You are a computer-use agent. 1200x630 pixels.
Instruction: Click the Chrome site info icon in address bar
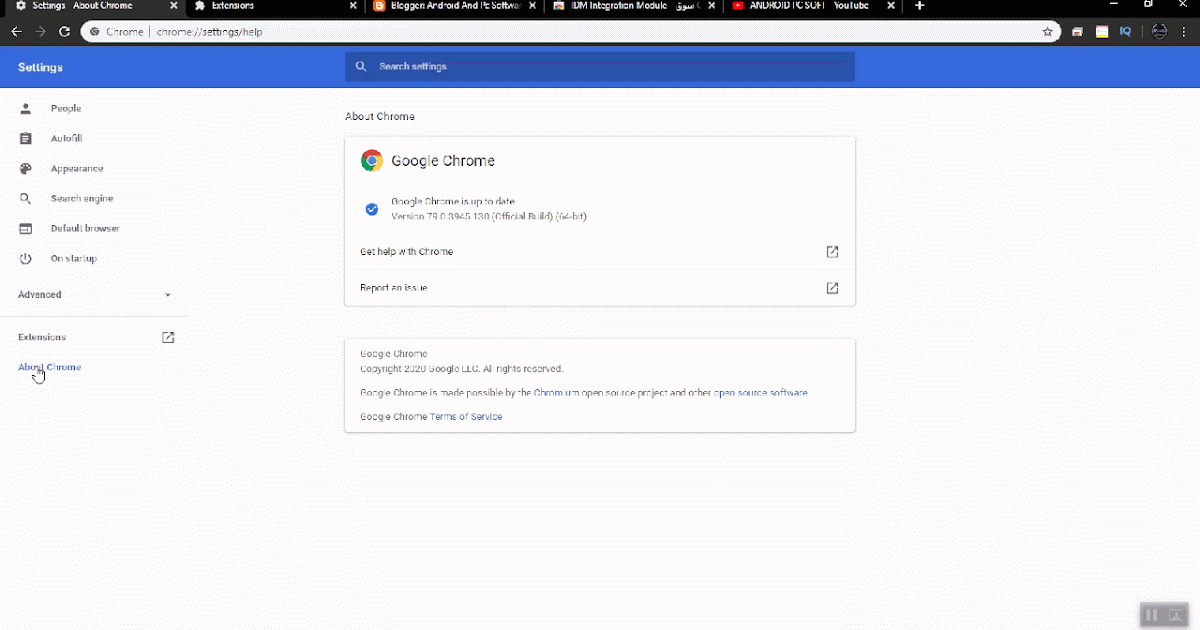[95, 32]
